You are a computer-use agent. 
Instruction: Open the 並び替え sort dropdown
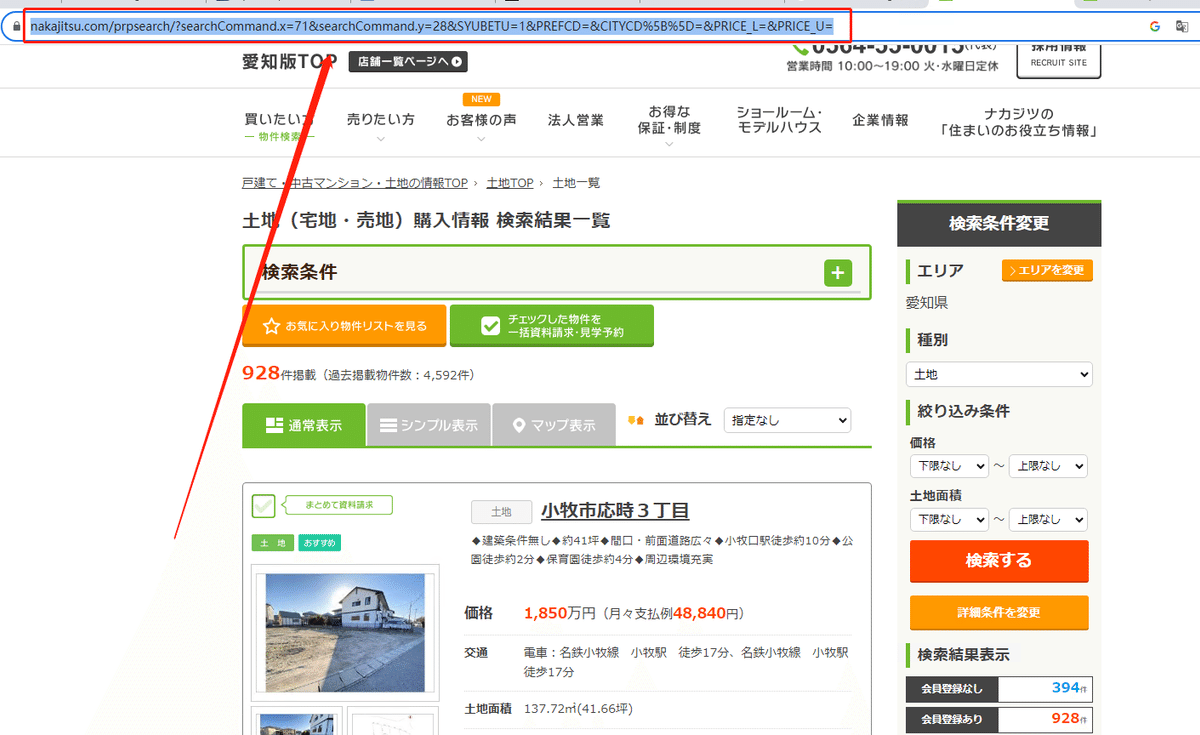pyautogui.click(x=786, y=420)
